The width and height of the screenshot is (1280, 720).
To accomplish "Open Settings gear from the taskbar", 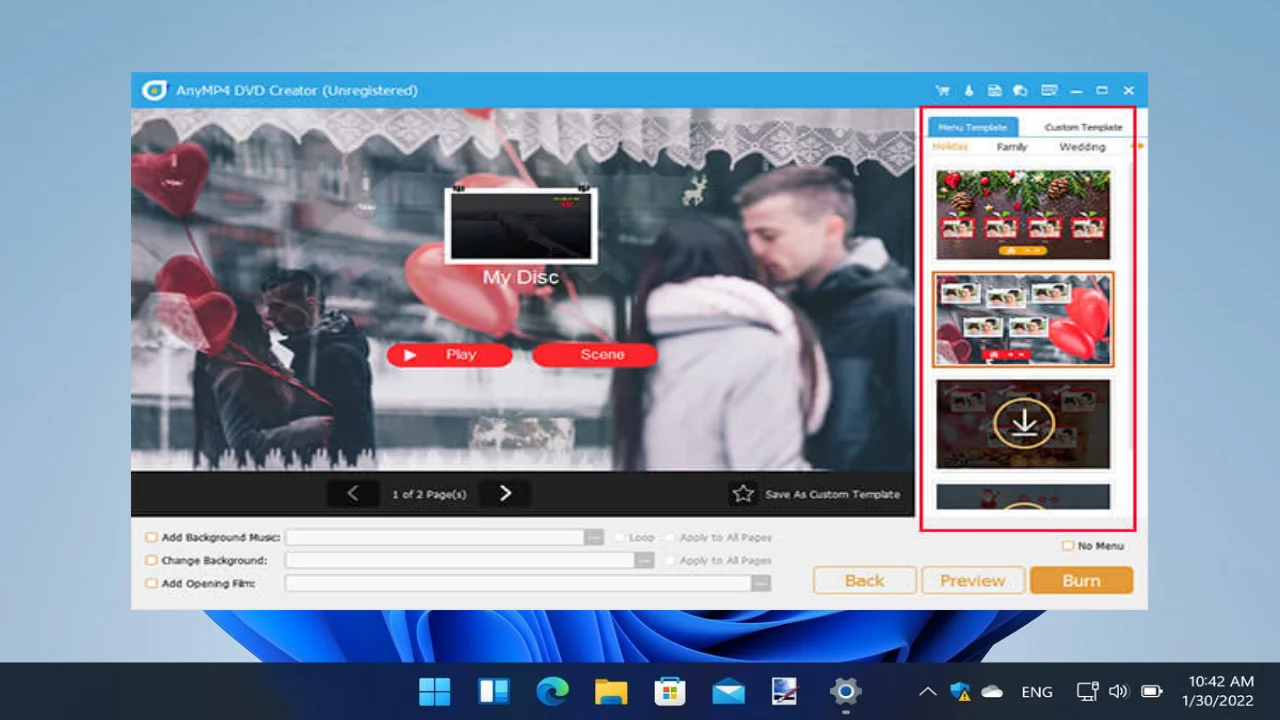I will point(845,691).
